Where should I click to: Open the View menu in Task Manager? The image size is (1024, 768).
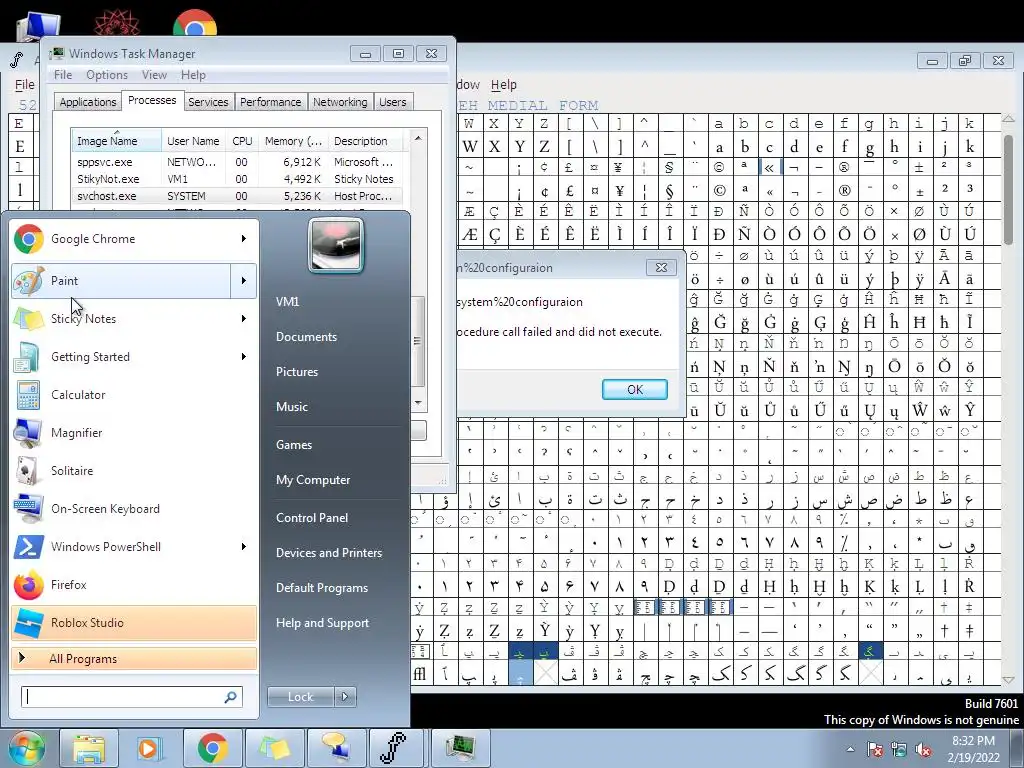pyautogui.click(x=154, y=75)
